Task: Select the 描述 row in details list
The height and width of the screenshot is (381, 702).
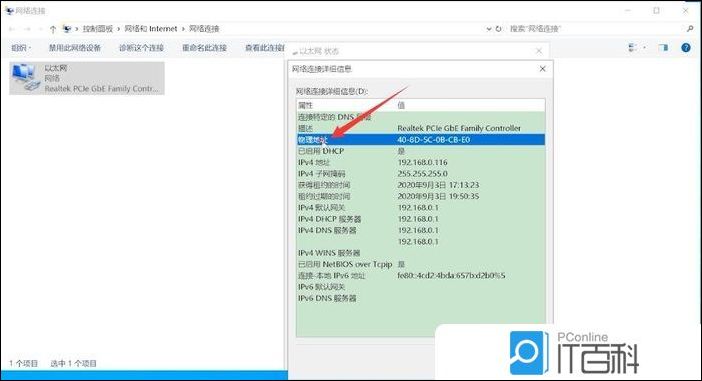Action: [x=421, y=128]
